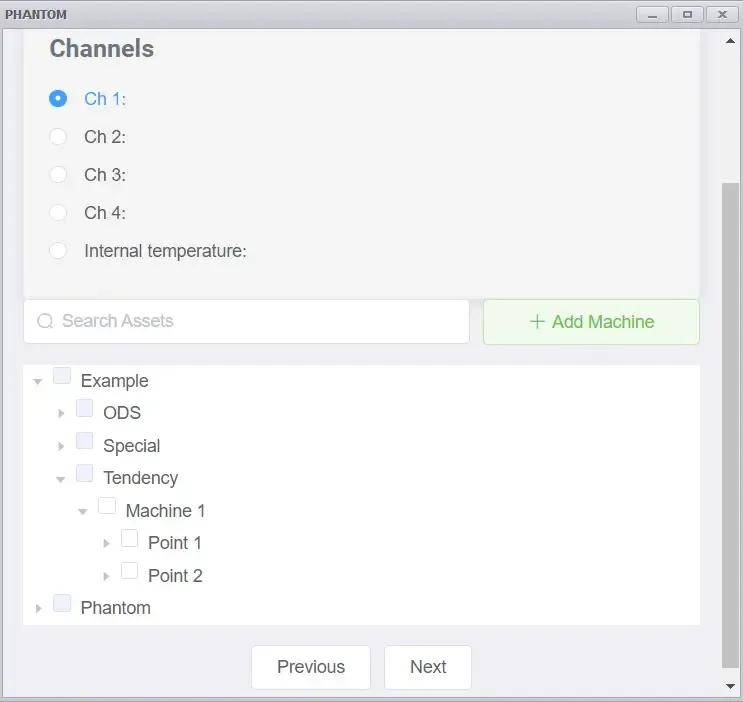This screenshot has width=743, height=702.
Task: Pick the Internal temperature radio option
Action: coord(58,250)
